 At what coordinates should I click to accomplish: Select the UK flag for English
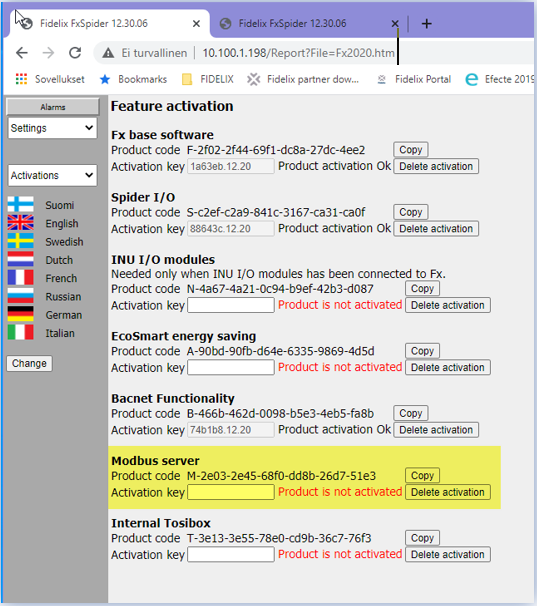[x=20, y=223]
